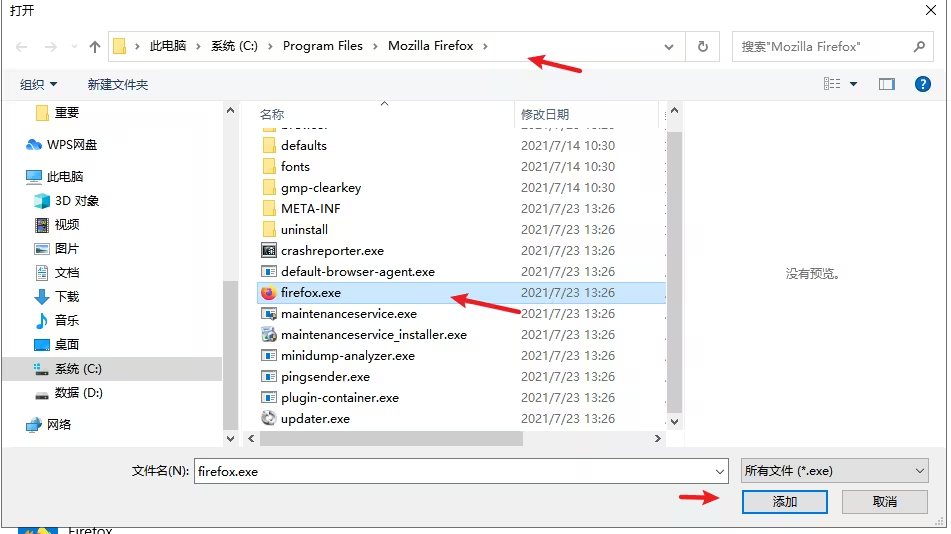
Task: Click 新建文件夹 in the toolbar
Action: coord(118,85)
